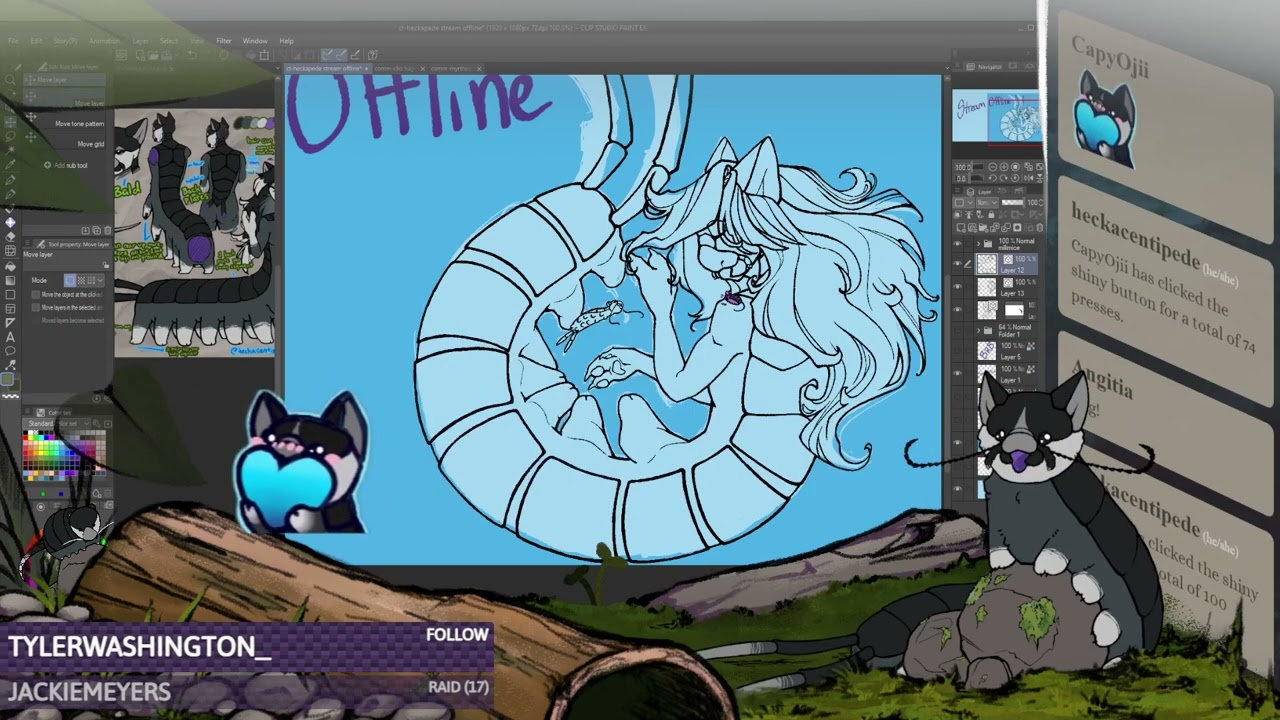Select the Gradient tool
Image resolution: width=1280 pixels, height=720 pixels.
click(x=10, y=280)
